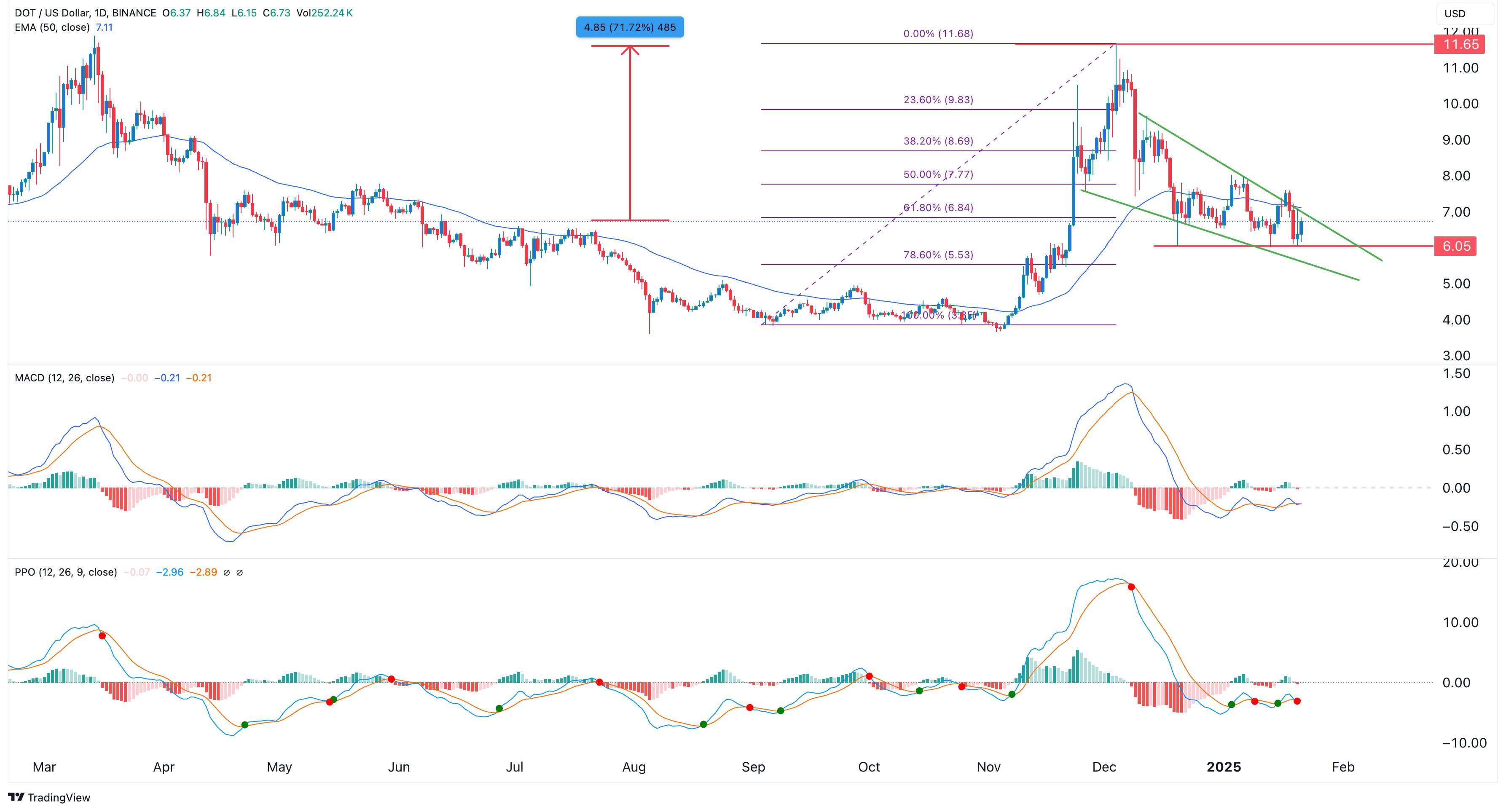Click the Dec label on time axis
1506x812 pixels.
pos(1104,767)
